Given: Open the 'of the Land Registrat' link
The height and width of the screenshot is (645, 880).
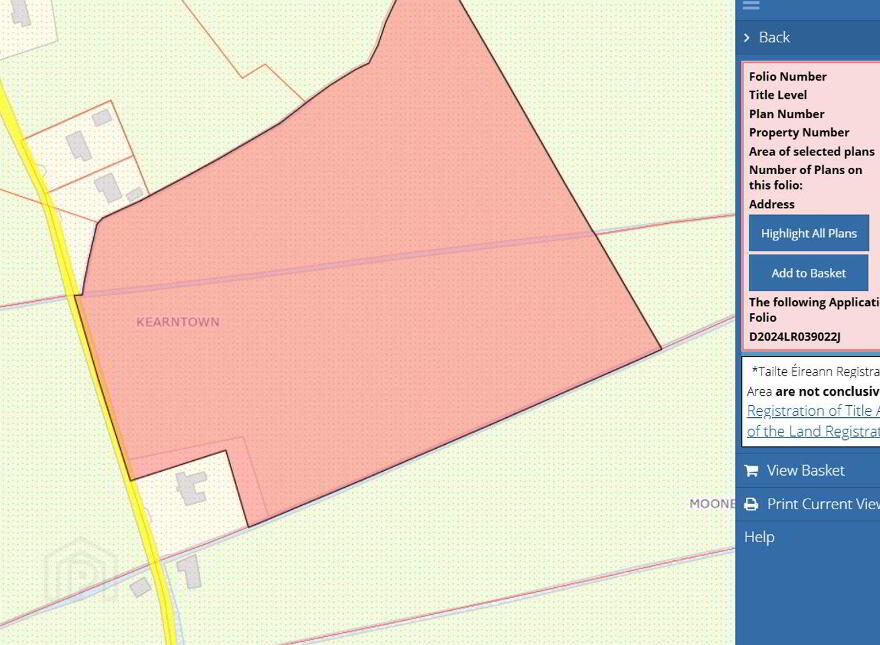Looking at the screenshot, I should pyautogui.click(x=813, y=431).
